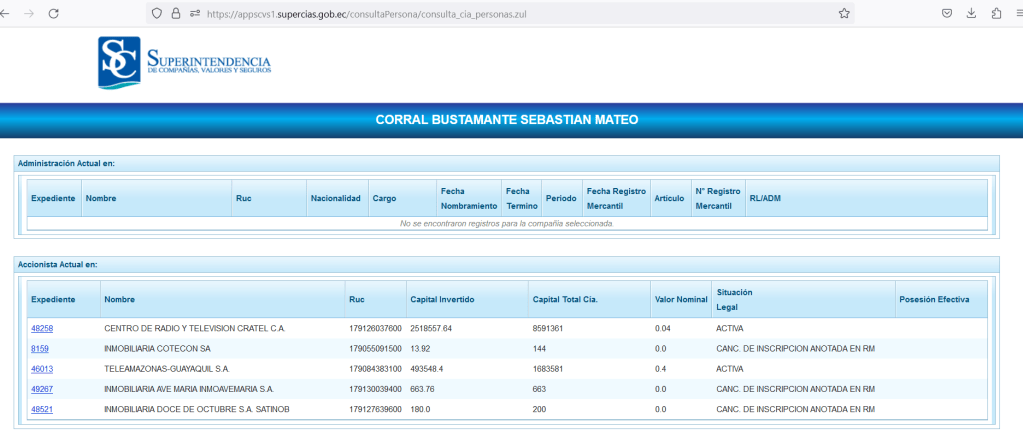Viewport: 1023px width, 434px height.
Task: Open the Firefox hamburger menu
Action: 1018,13
